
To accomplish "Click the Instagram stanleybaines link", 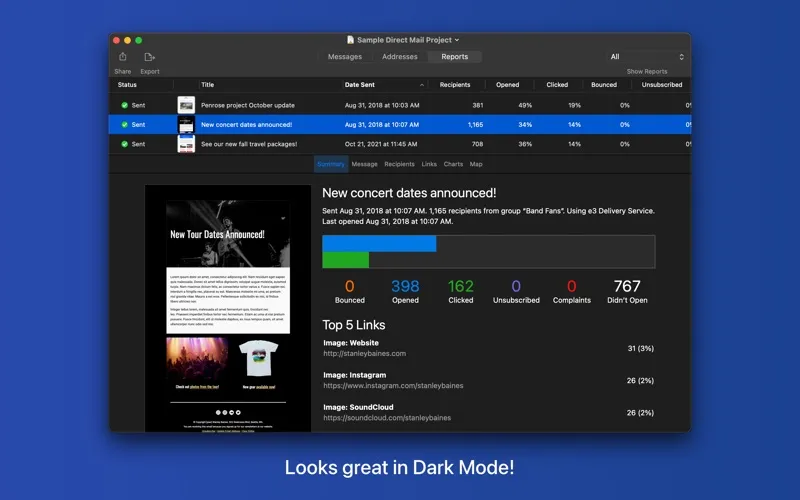I will tap(393, 386).
